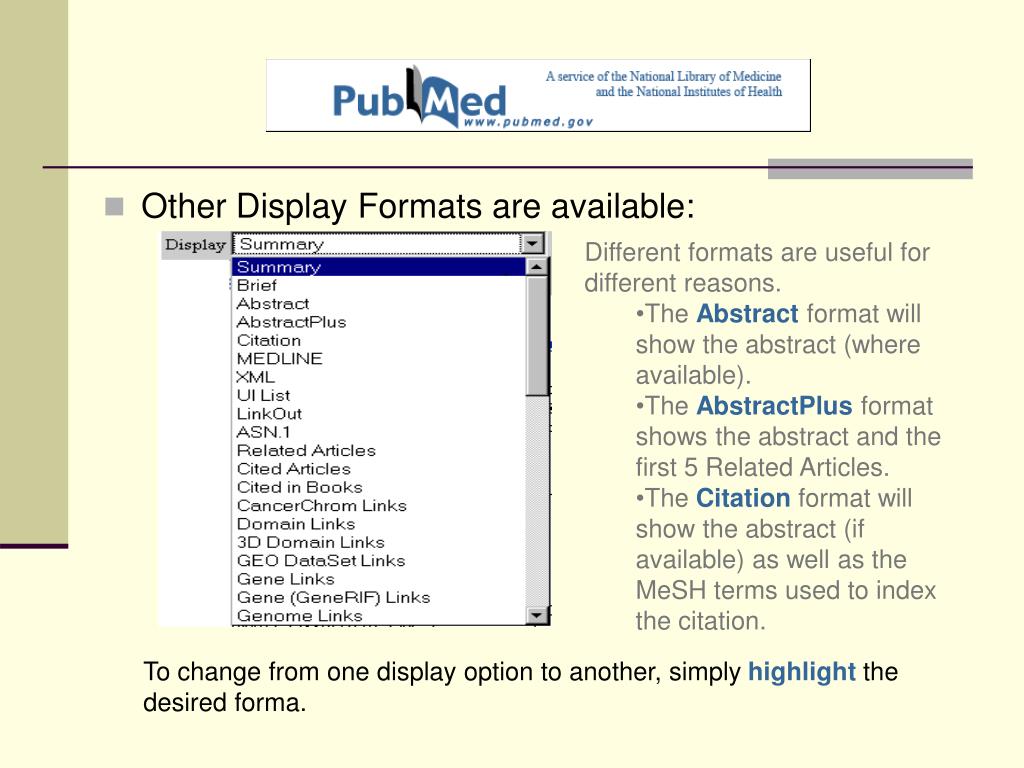Click the blue Citation keyword
The width and height of the screenshot is (1024, 768).
[743, 498]
